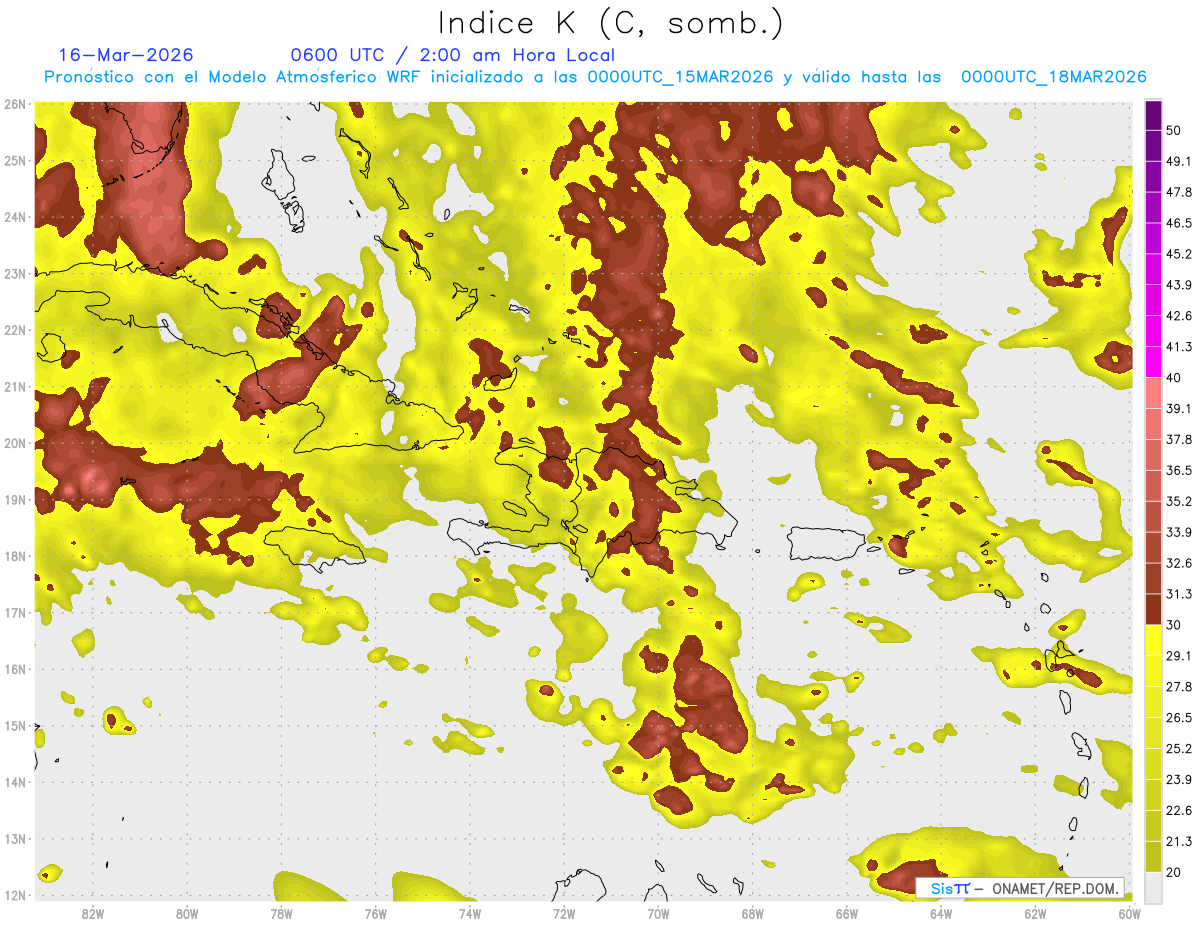Click the colorbar value '25.2'
This screenshot has width=1200, height=927.
(x=1179, y=748)
